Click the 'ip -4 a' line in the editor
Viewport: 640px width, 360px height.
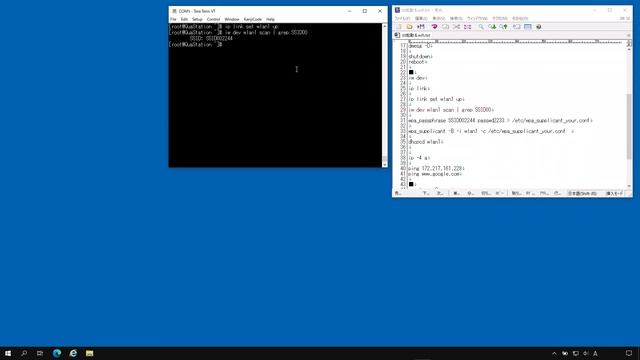pos(419,158)
